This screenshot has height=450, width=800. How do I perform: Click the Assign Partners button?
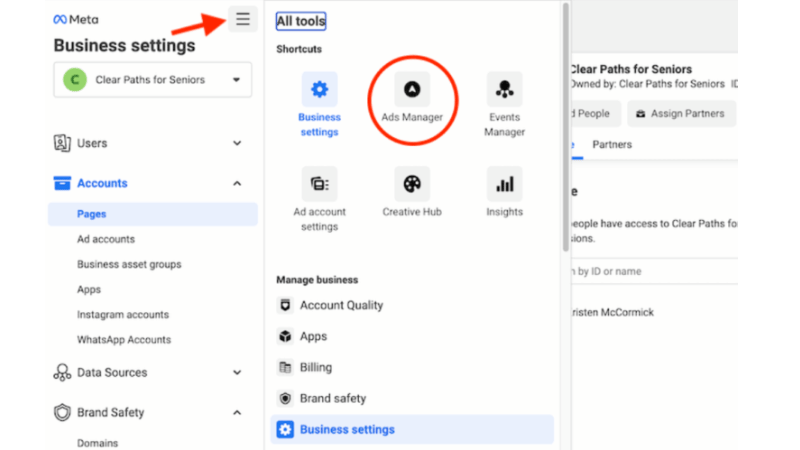pyautogui.click(x=682, y=114)
